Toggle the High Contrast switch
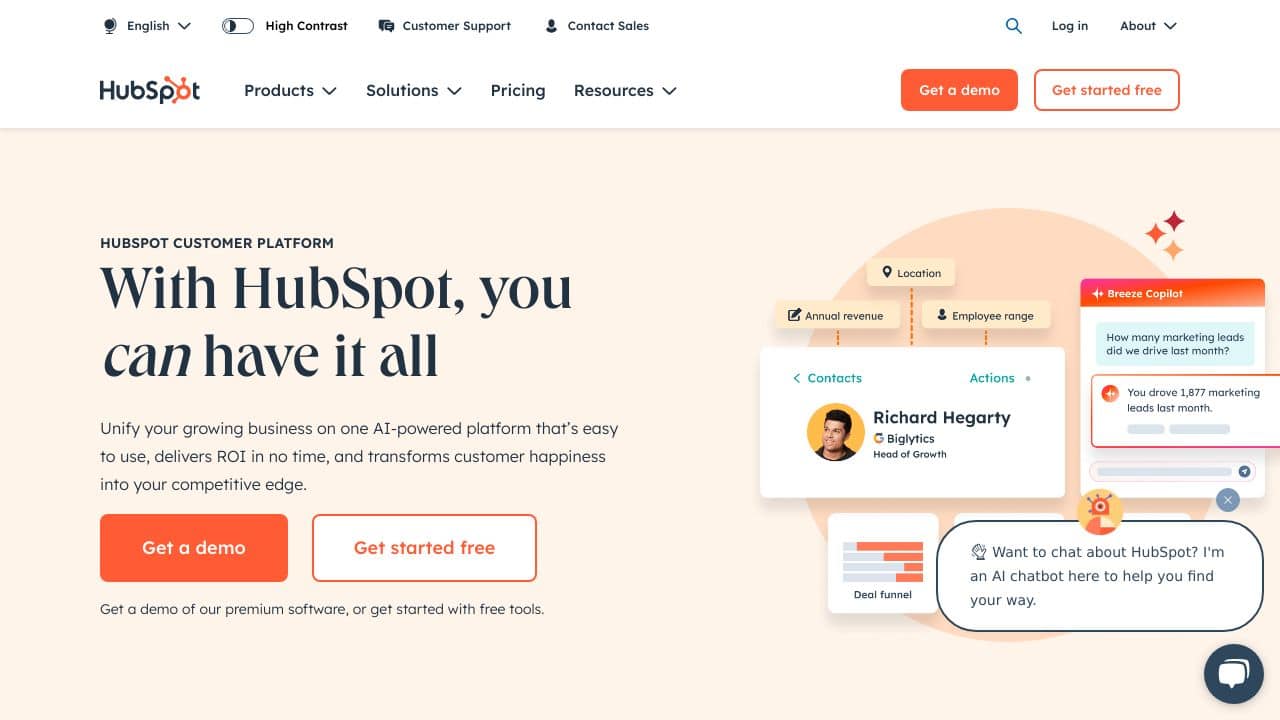The height and width of the screenshot is (720, 1280). tap(238, 26)
